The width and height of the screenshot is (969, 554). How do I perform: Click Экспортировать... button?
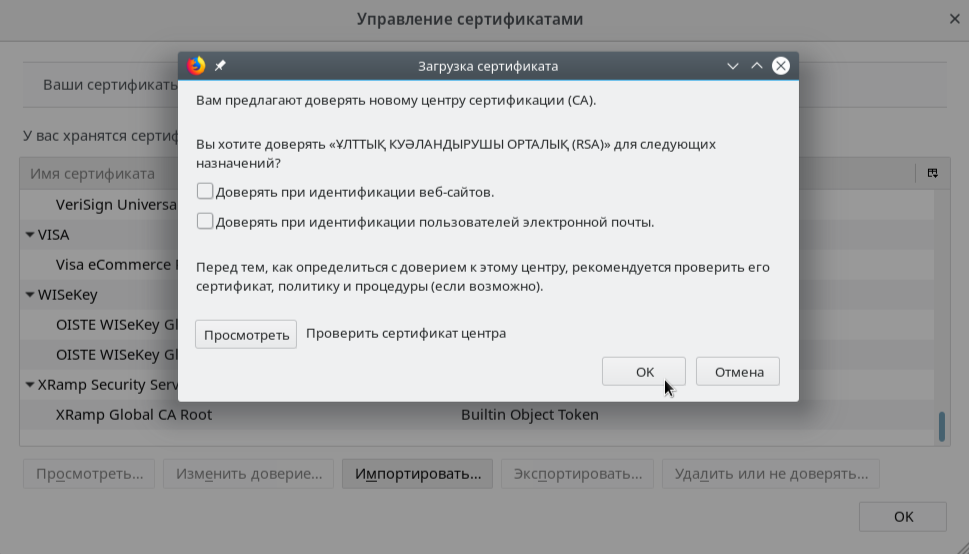(x=578, y=474)
